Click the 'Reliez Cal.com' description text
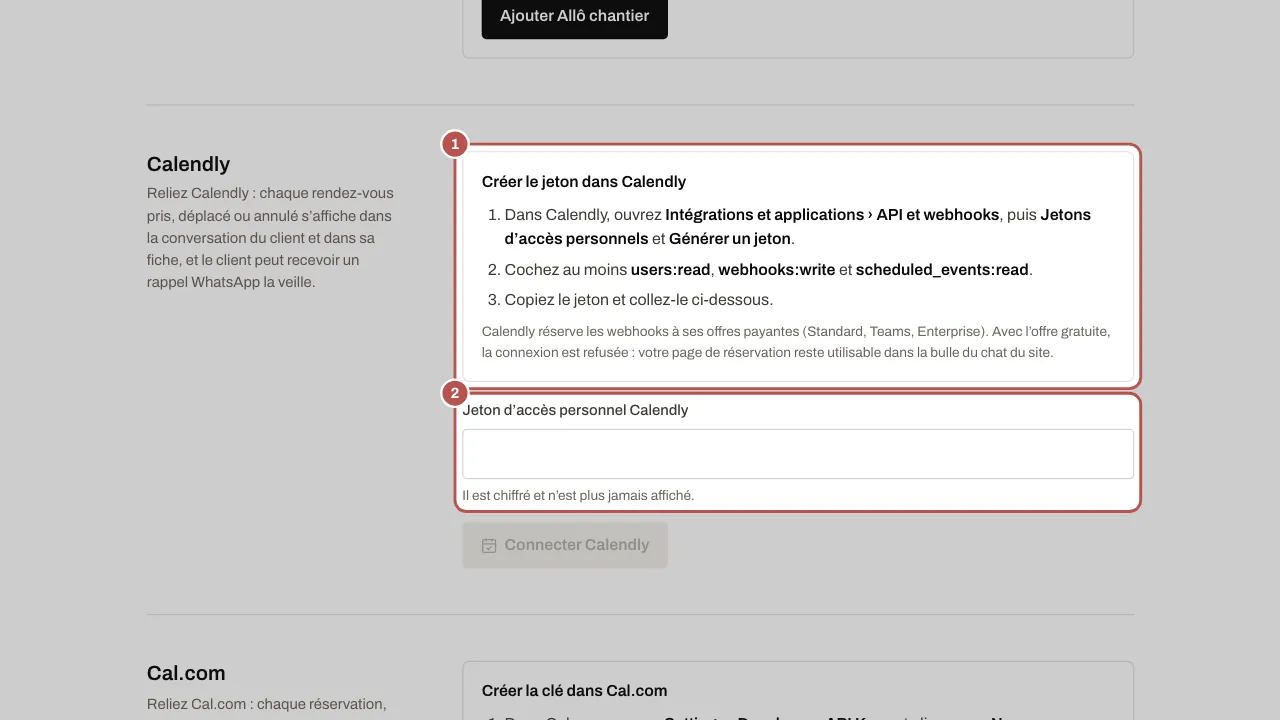Viewport: 1280px width, 720px height. tap(266, 705)
